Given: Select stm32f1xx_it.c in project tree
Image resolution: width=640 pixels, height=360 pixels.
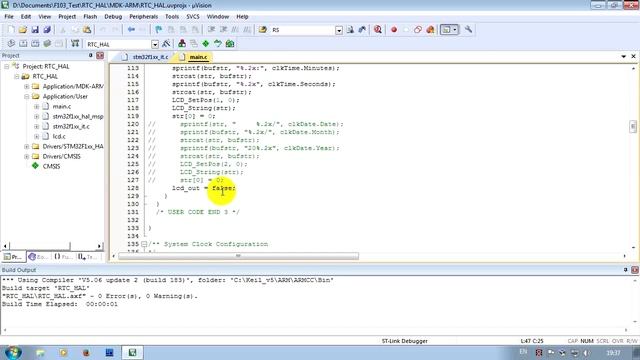Looking at the screenshot, I should click(x=71, y=127).
